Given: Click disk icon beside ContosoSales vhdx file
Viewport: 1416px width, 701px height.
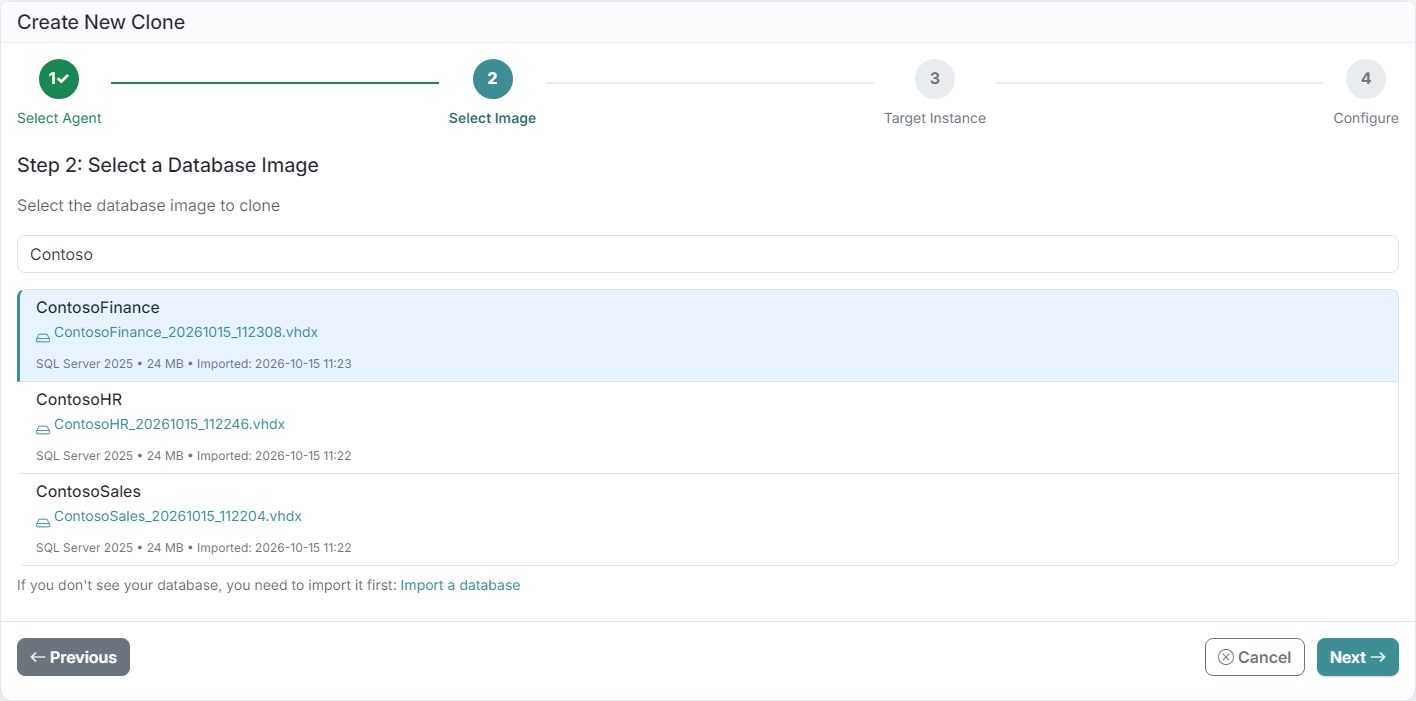Looking at the screenshot, I should [x=43, y=521].
